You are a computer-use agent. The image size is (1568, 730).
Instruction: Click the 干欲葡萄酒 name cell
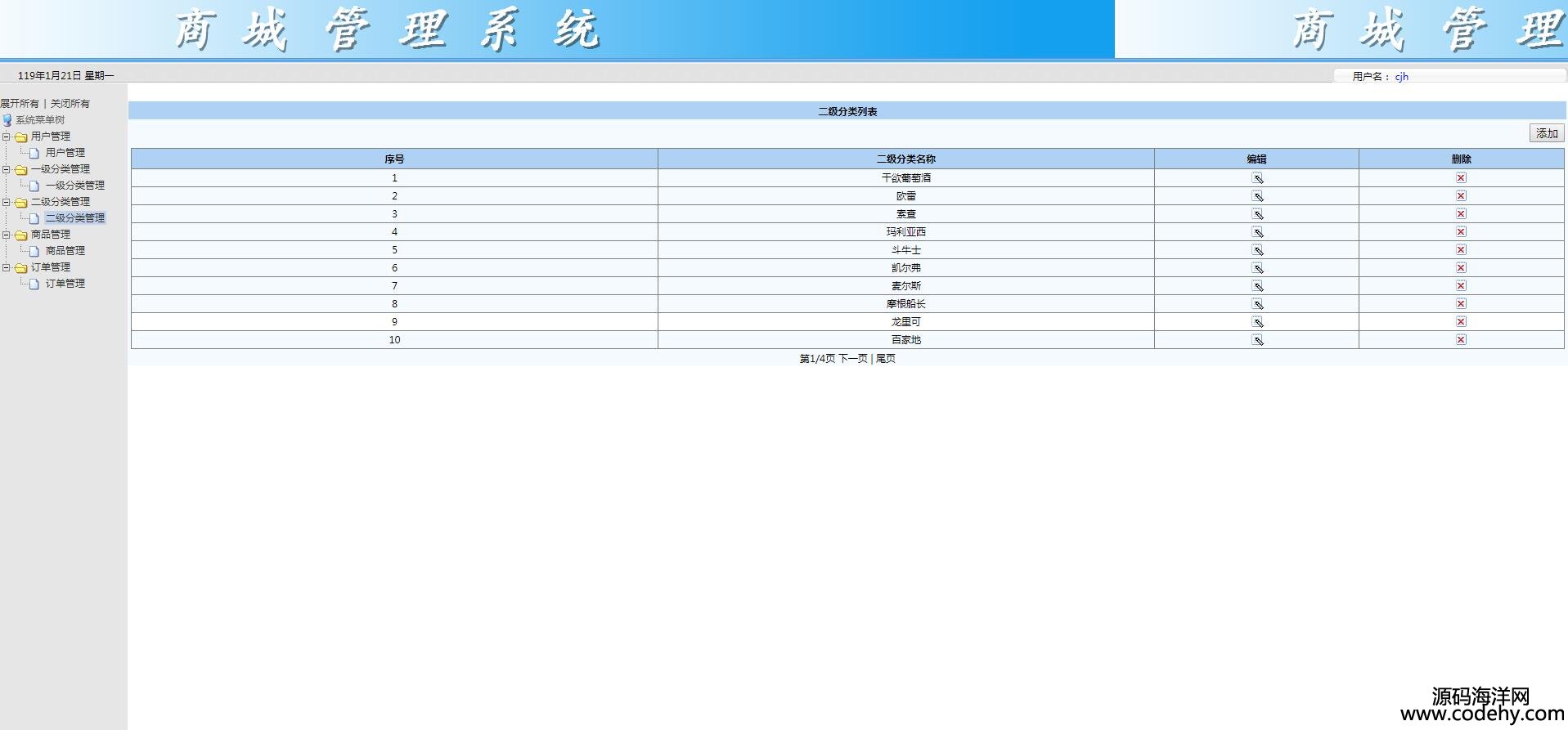(x=906, y=178)
